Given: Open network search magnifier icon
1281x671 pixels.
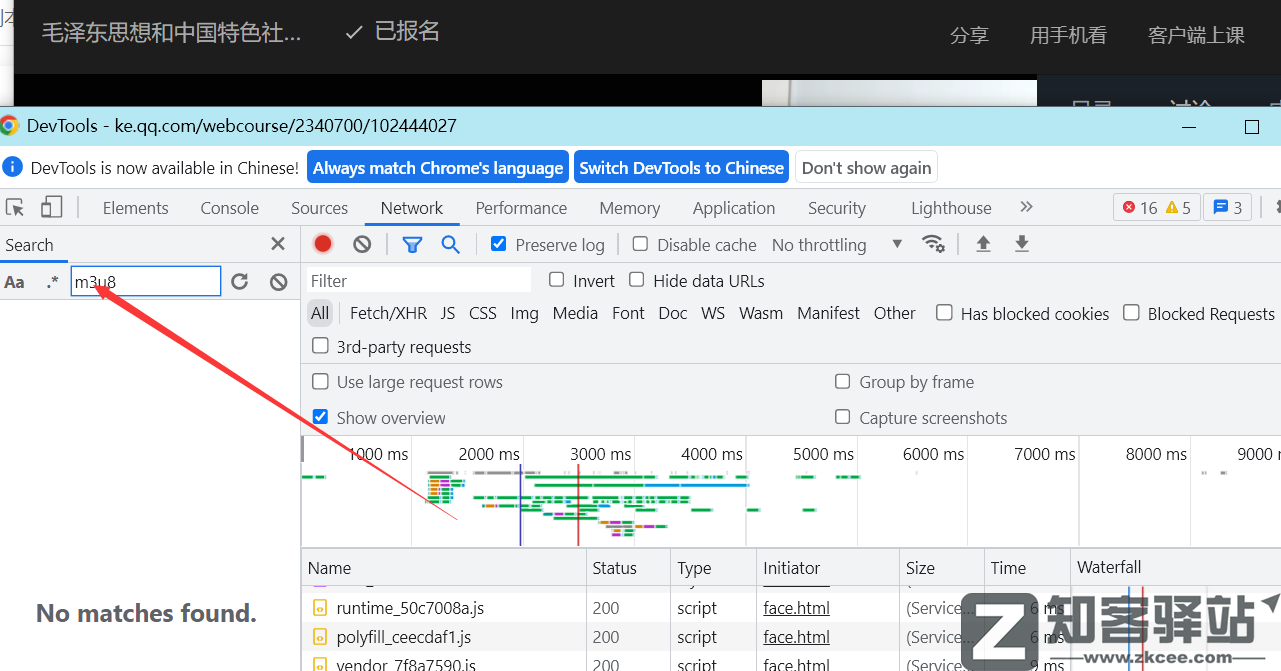Looking at the screenshot, I should [x=451, y=244].
